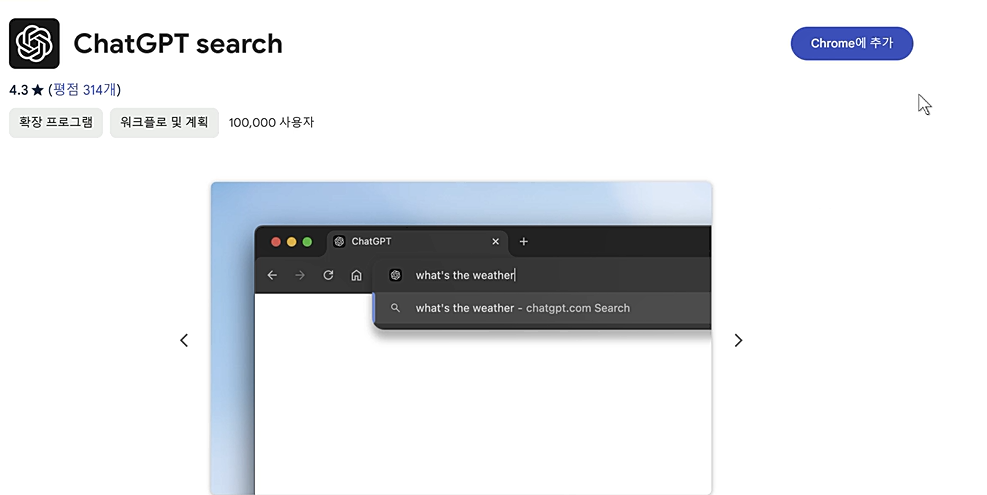Click the back arrow in preview browser

[x=272, y=275]
